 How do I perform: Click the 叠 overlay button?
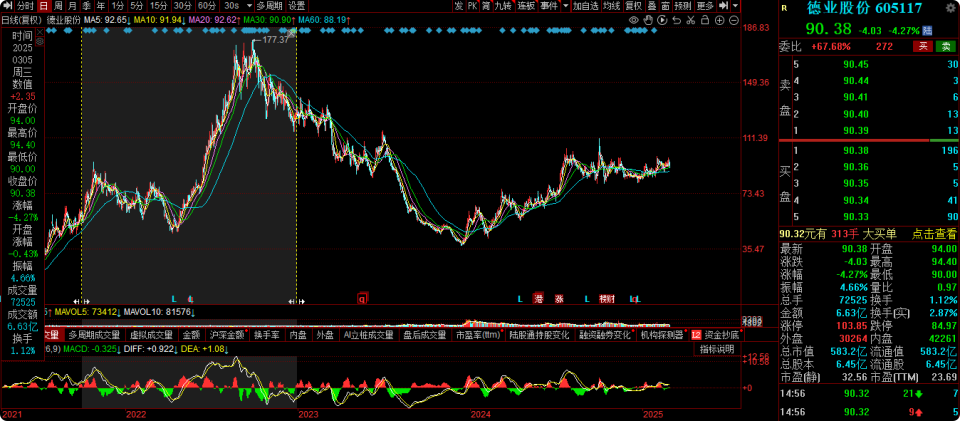[x=651, y=6]
